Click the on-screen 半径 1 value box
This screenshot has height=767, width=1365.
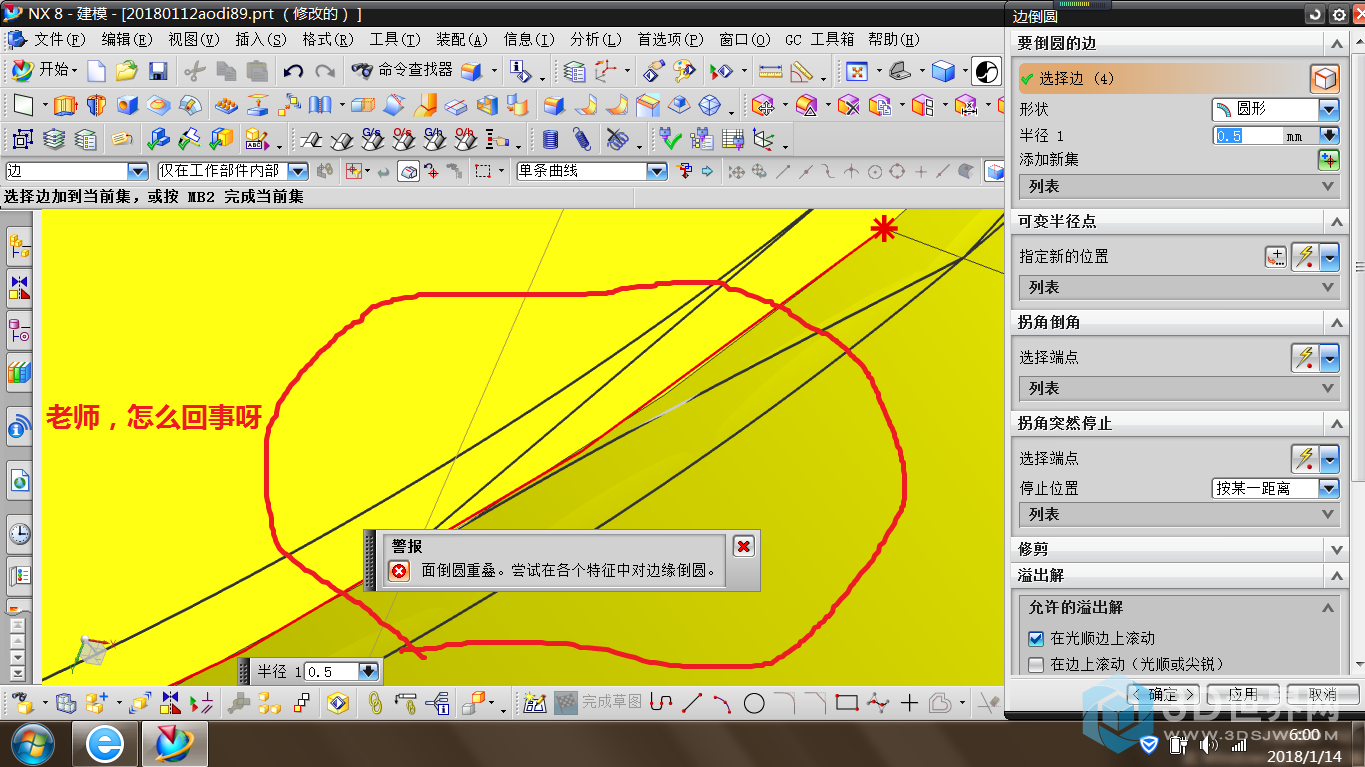331,672
